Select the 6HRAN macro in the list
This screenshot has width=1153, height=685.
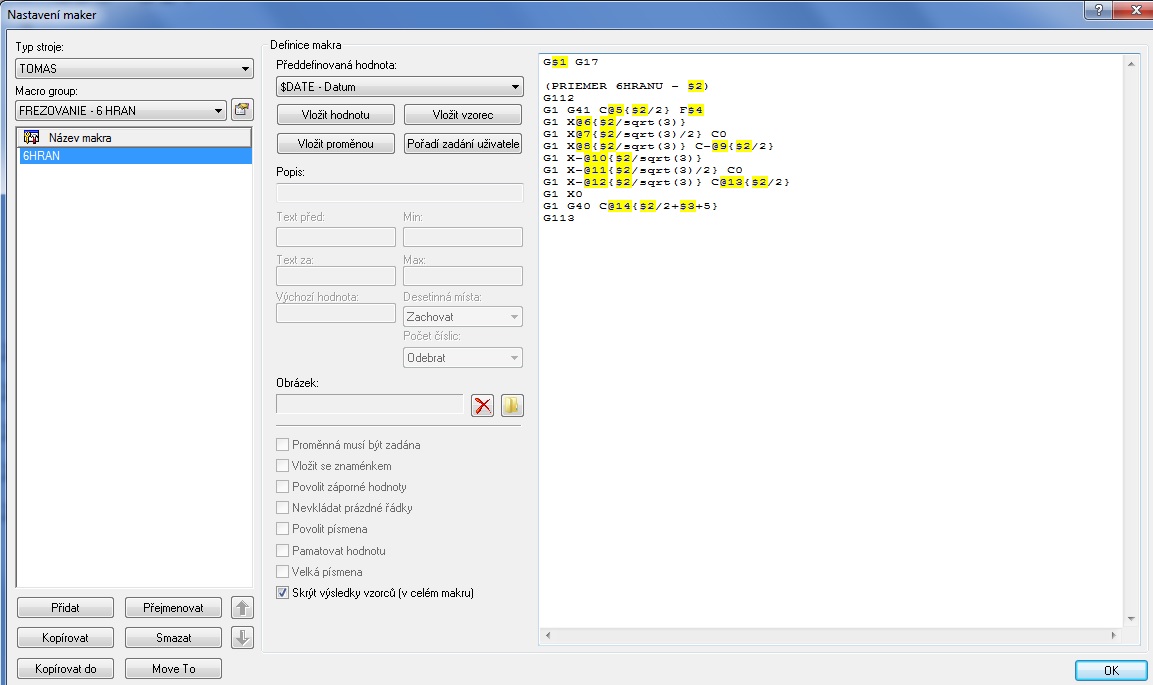[x=134, y=157]
